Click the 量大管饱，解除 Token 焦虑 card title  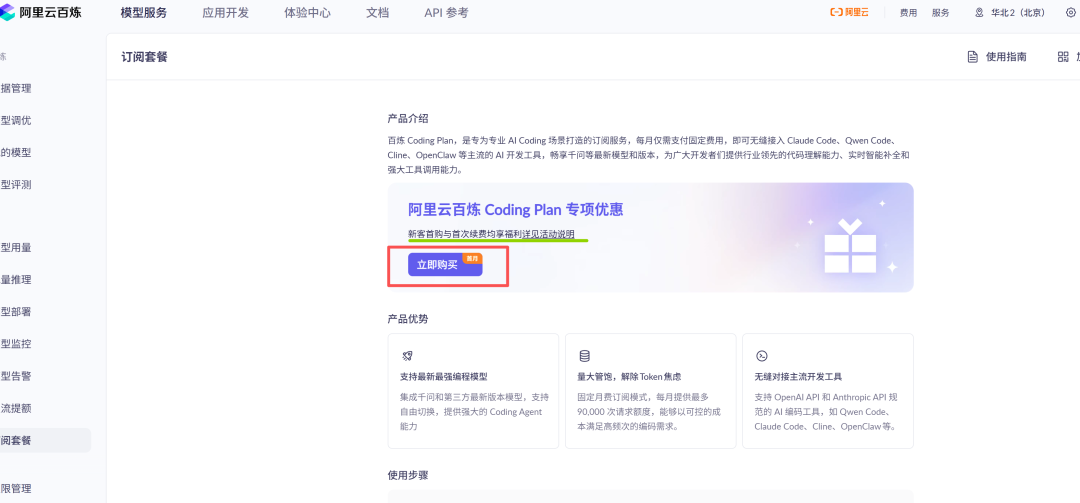click(x=630, y=377)
